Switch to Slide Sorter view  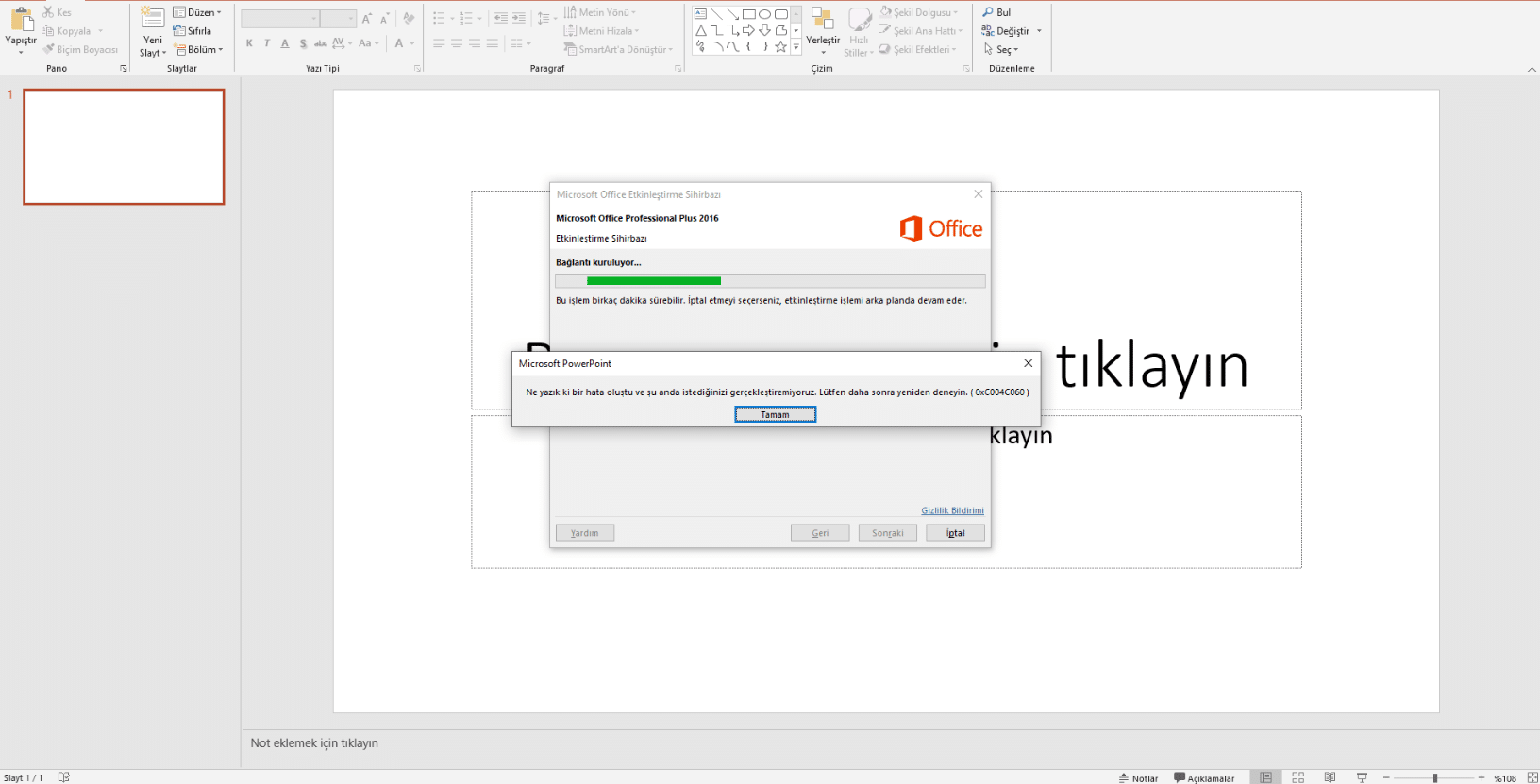click(x=1297, y=777)
